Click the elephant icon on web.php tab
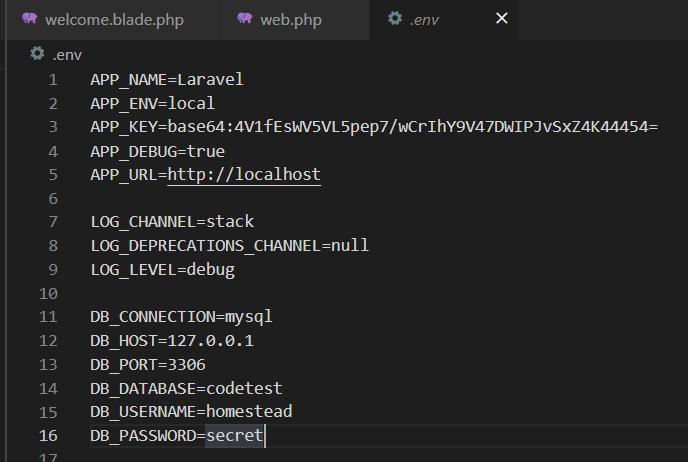 point(245,18)
